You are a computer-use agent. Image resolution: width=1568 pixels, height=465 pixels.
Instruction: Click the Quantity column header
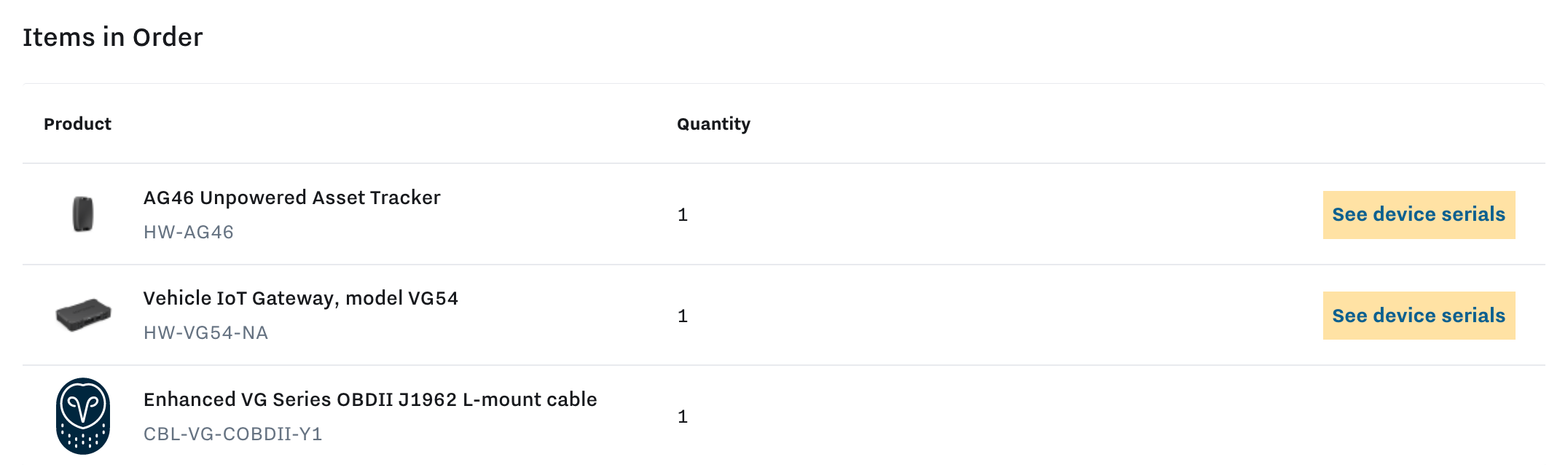(x=713, y=123)
